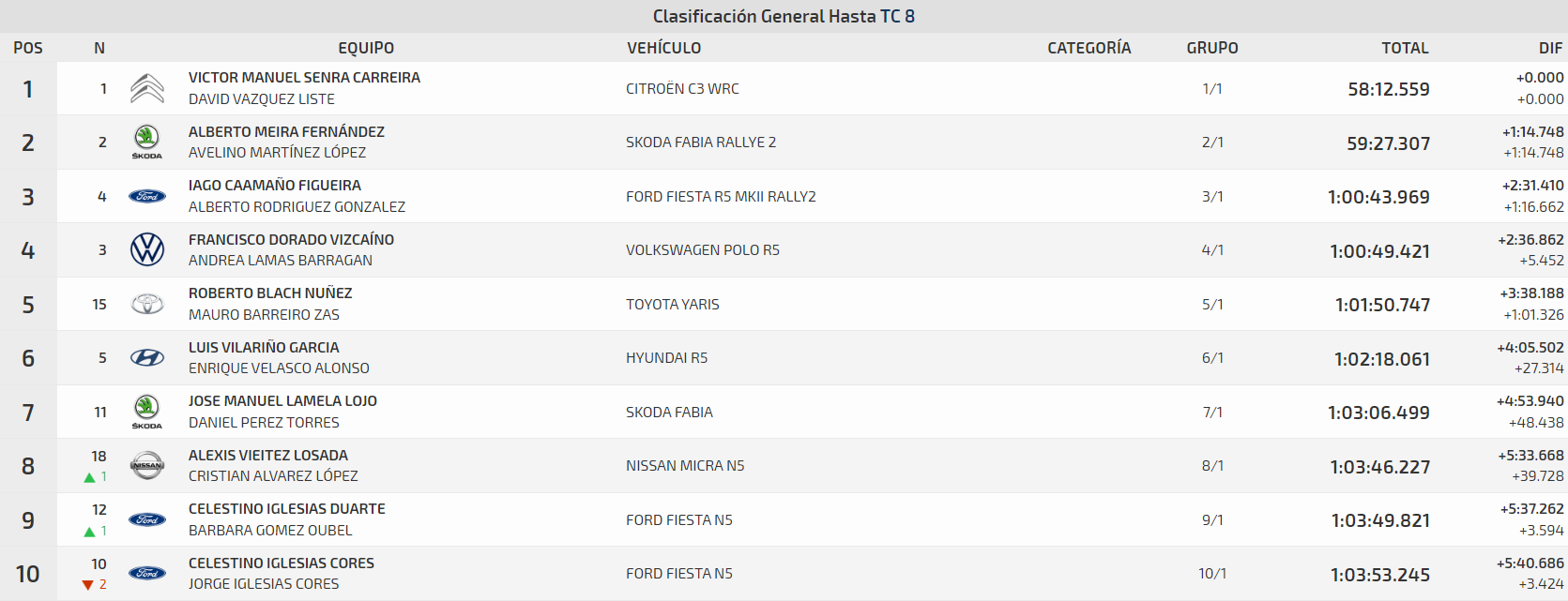
Task: Click the Clasificación General Hasta TC 8 title
Action: (x=784, y=16)
